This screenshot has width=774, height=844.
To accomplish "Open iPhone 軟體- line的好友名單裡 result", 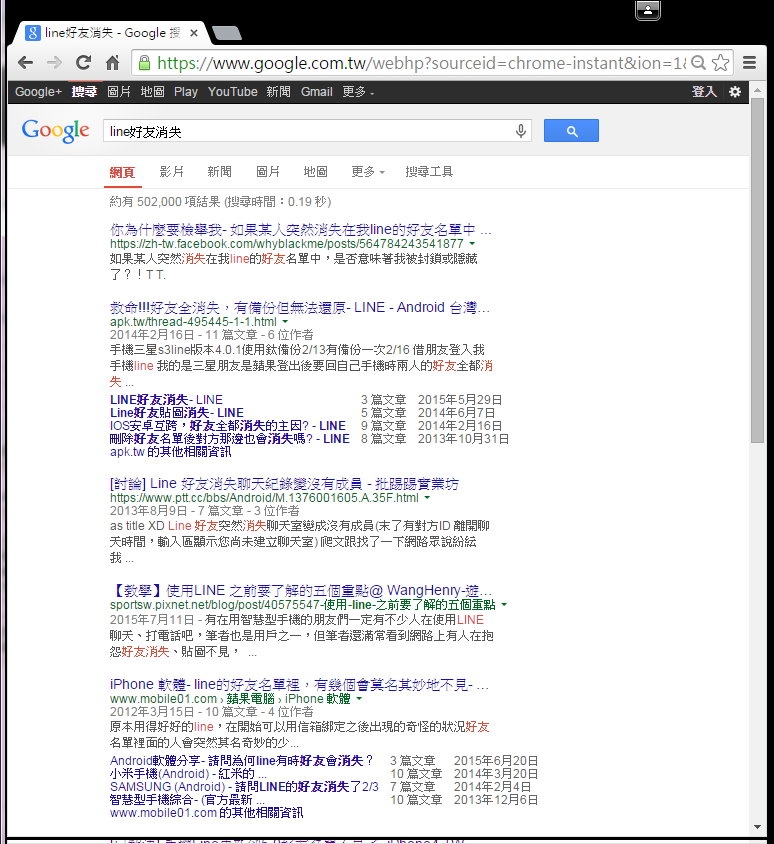I will (x=299, y=685).
